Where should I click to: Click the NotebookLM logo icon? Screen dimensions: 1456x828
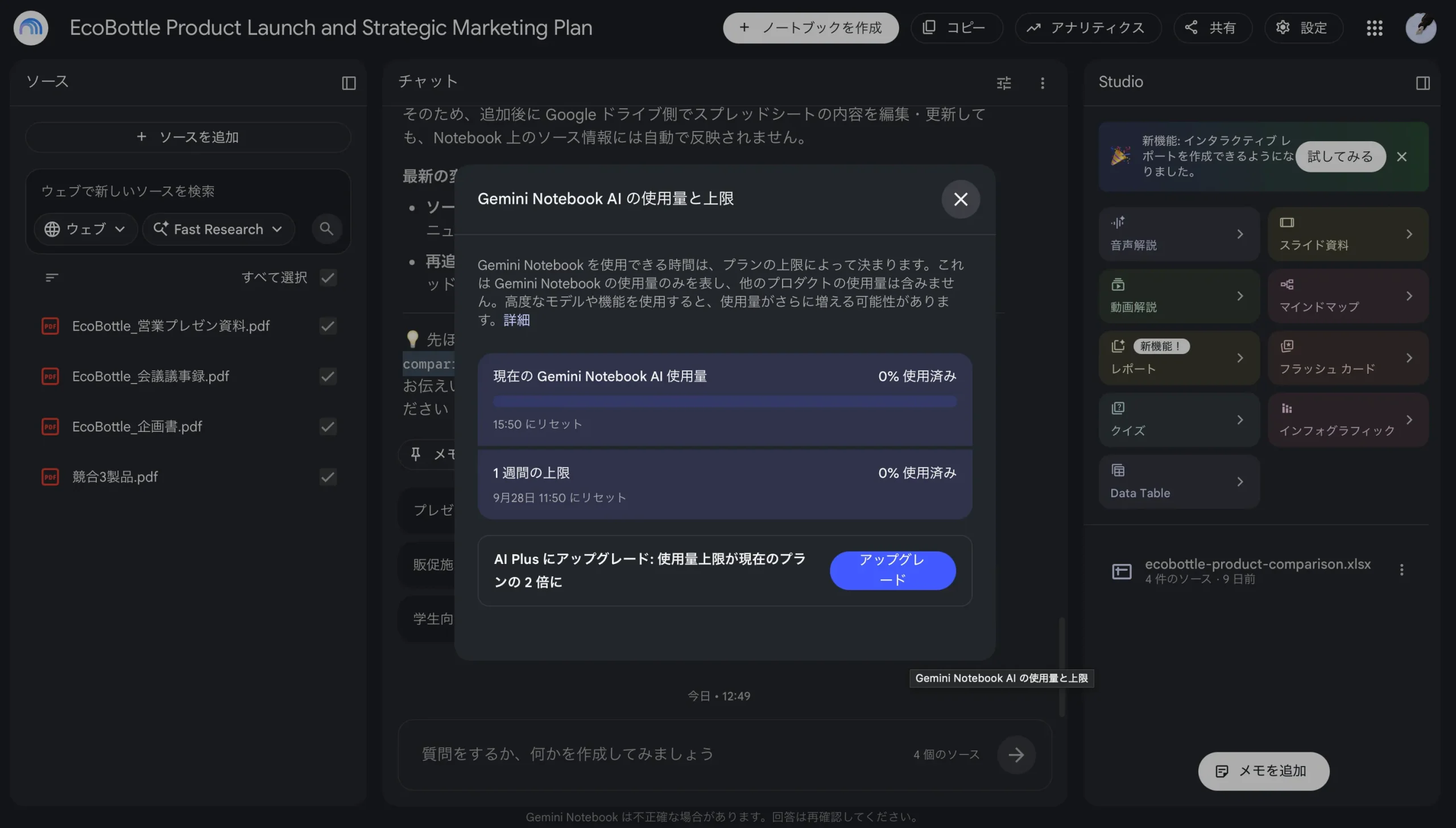click(31, 27)
